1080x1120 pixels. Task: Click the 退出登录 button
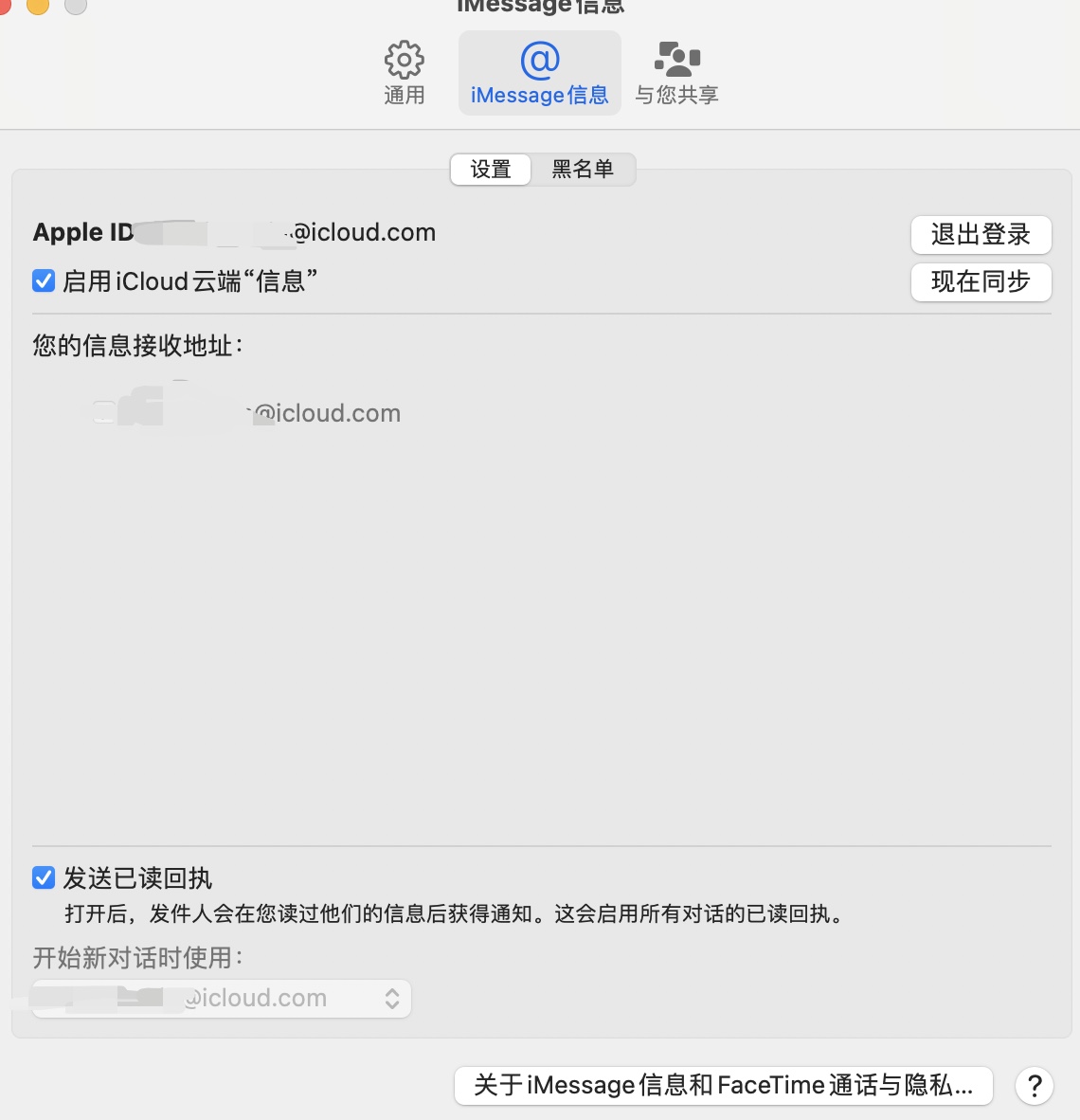point(981,234)
